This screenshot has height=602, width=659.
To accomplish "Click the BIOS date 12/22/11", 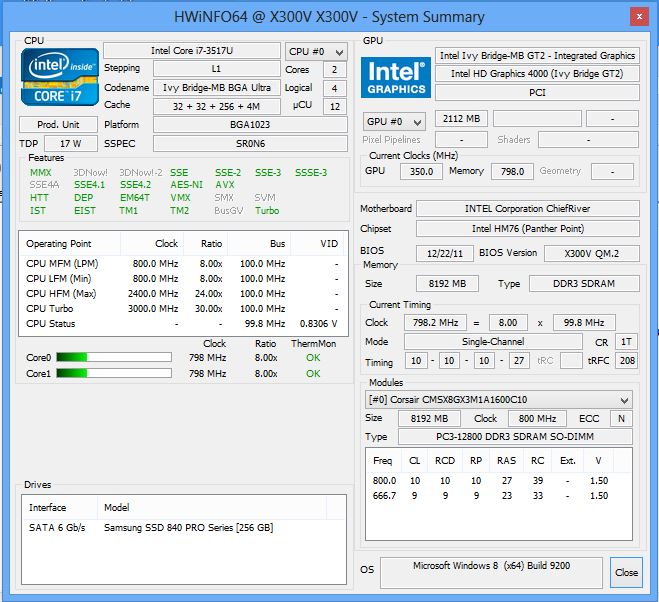I will tap(445, 253).
